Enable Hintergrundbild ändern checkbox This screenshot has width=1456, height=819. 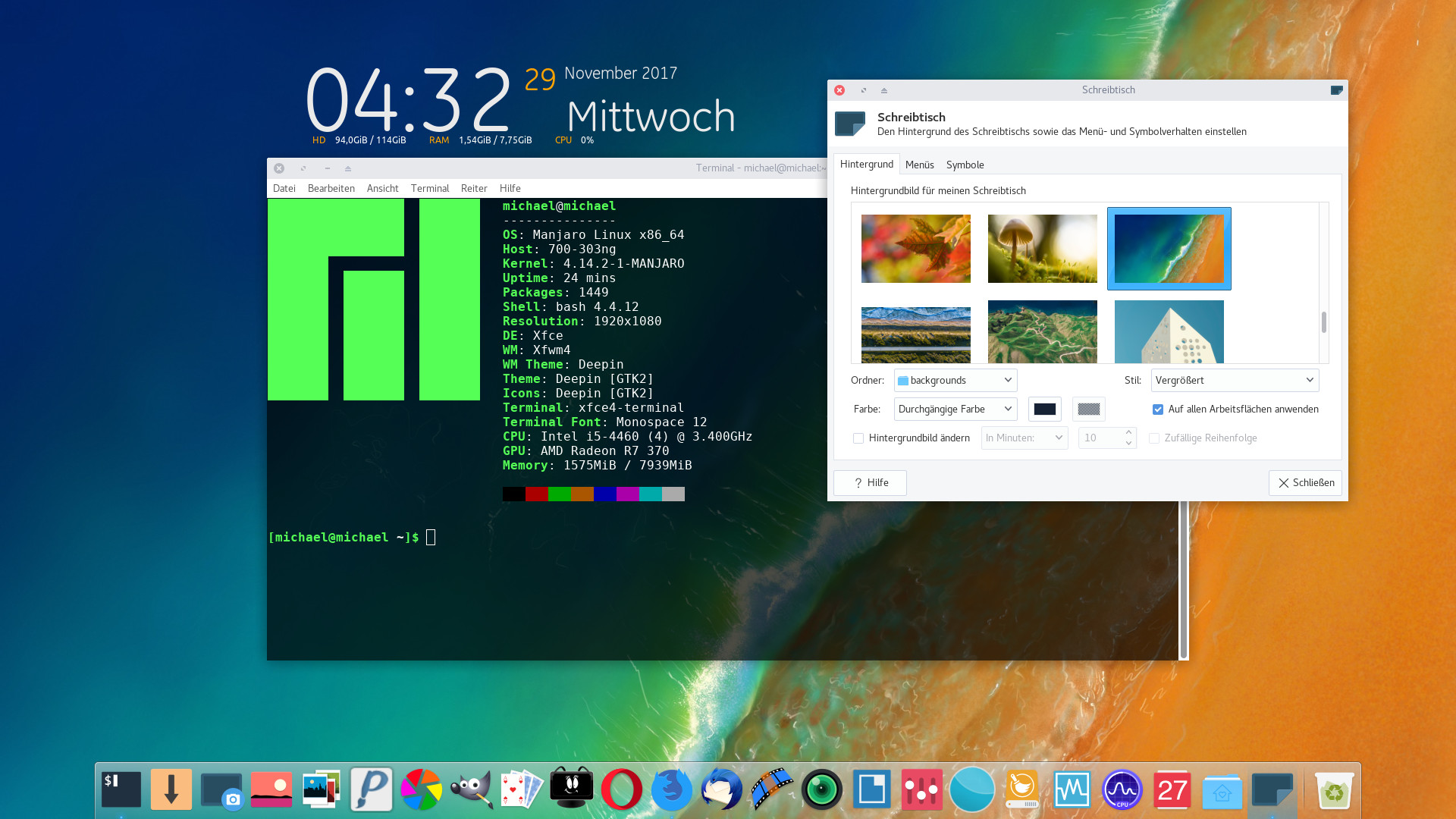tap(858, 438)
